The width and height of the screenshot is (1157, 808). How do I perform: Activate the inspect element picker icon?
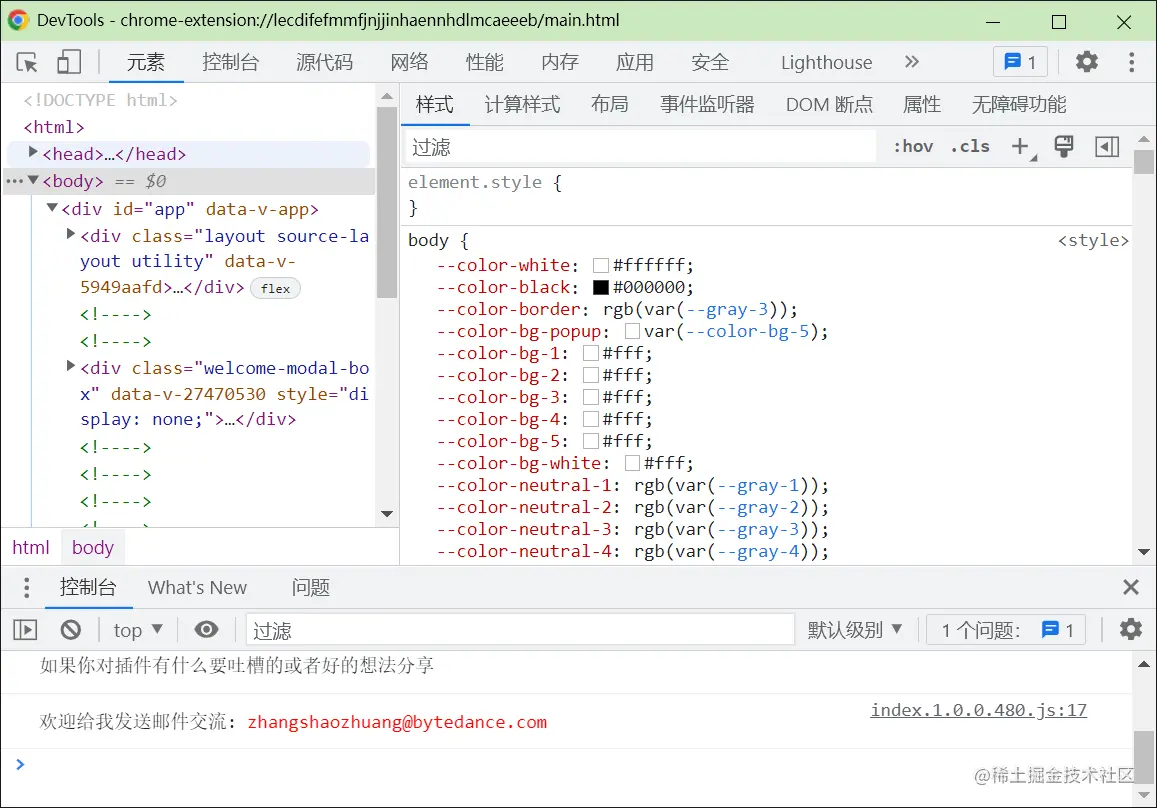click(x=27, y=62)
